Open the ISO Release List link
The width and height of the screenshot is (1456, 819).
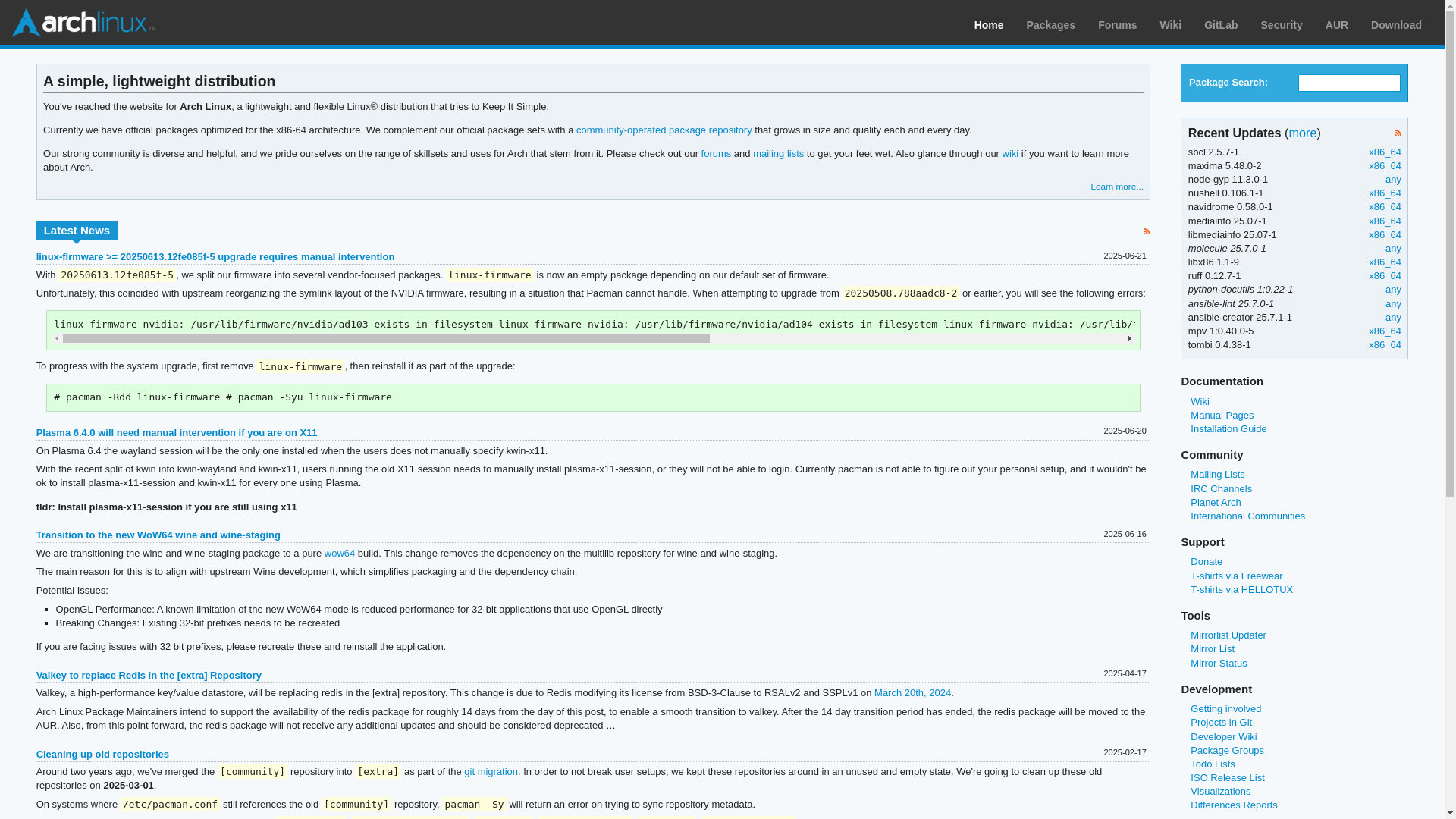pyautogui.click(x=1226, y=778)
